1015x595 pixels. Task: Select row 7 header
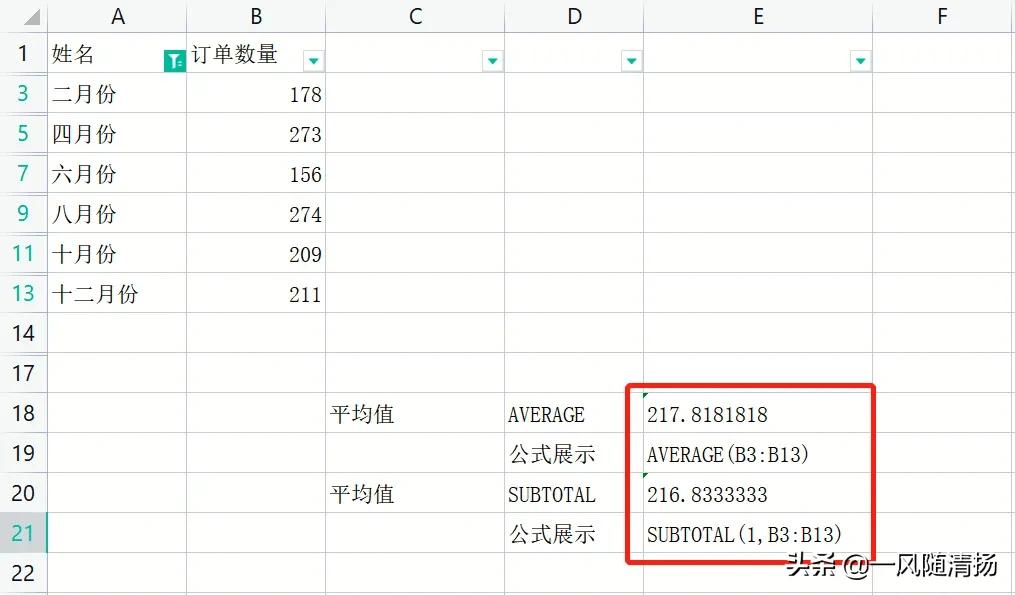pos(23,174)
